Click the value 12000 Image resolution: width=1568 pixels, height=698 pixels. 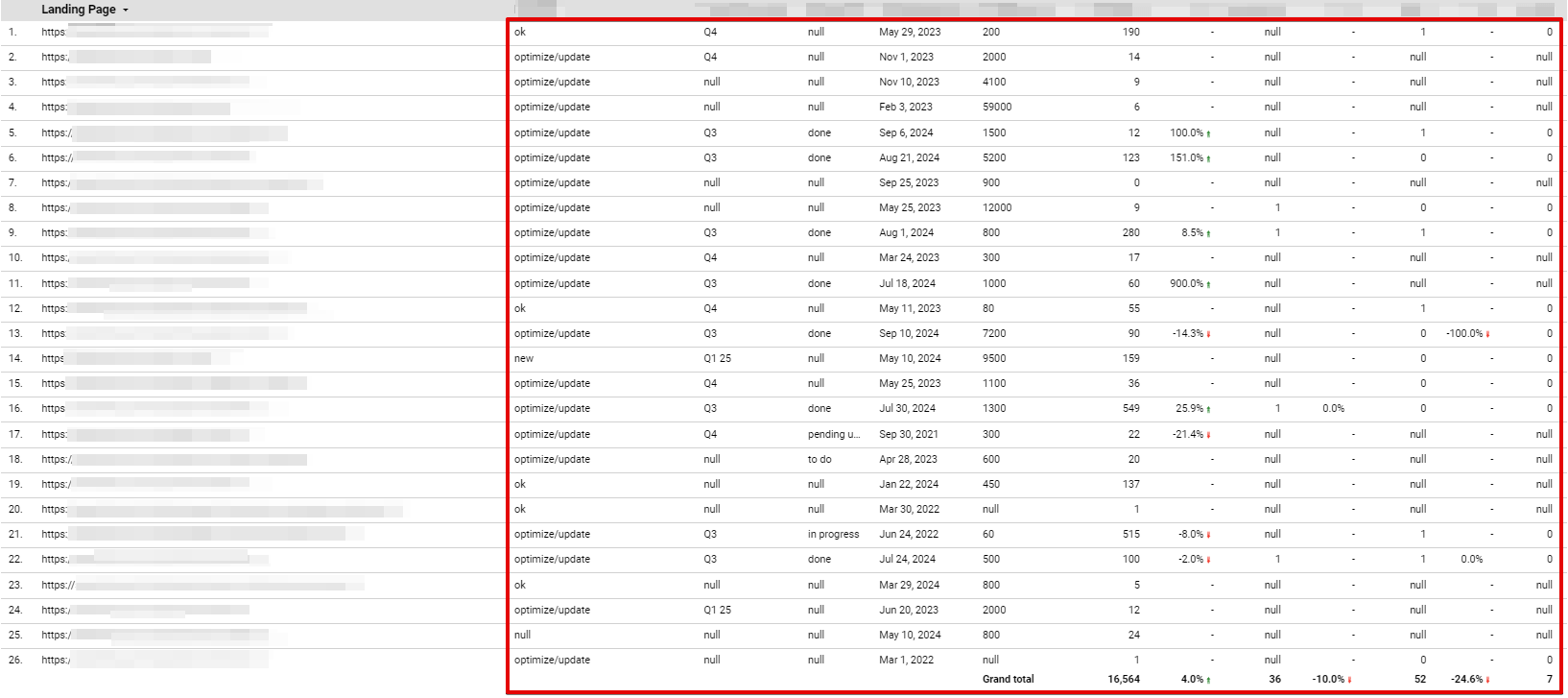997,207
